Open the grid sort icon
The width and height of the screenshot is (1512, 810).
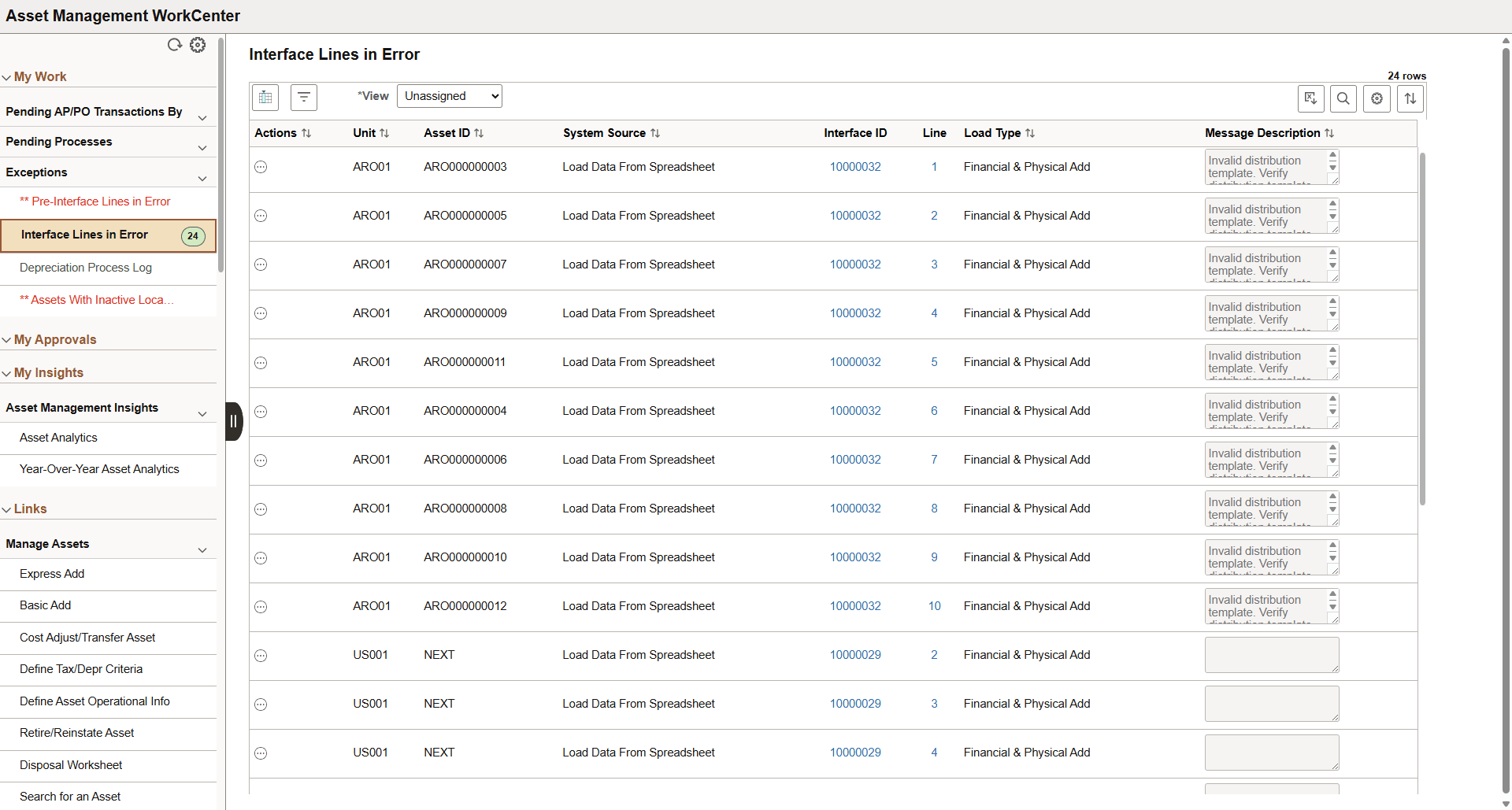click(1410, 98)
